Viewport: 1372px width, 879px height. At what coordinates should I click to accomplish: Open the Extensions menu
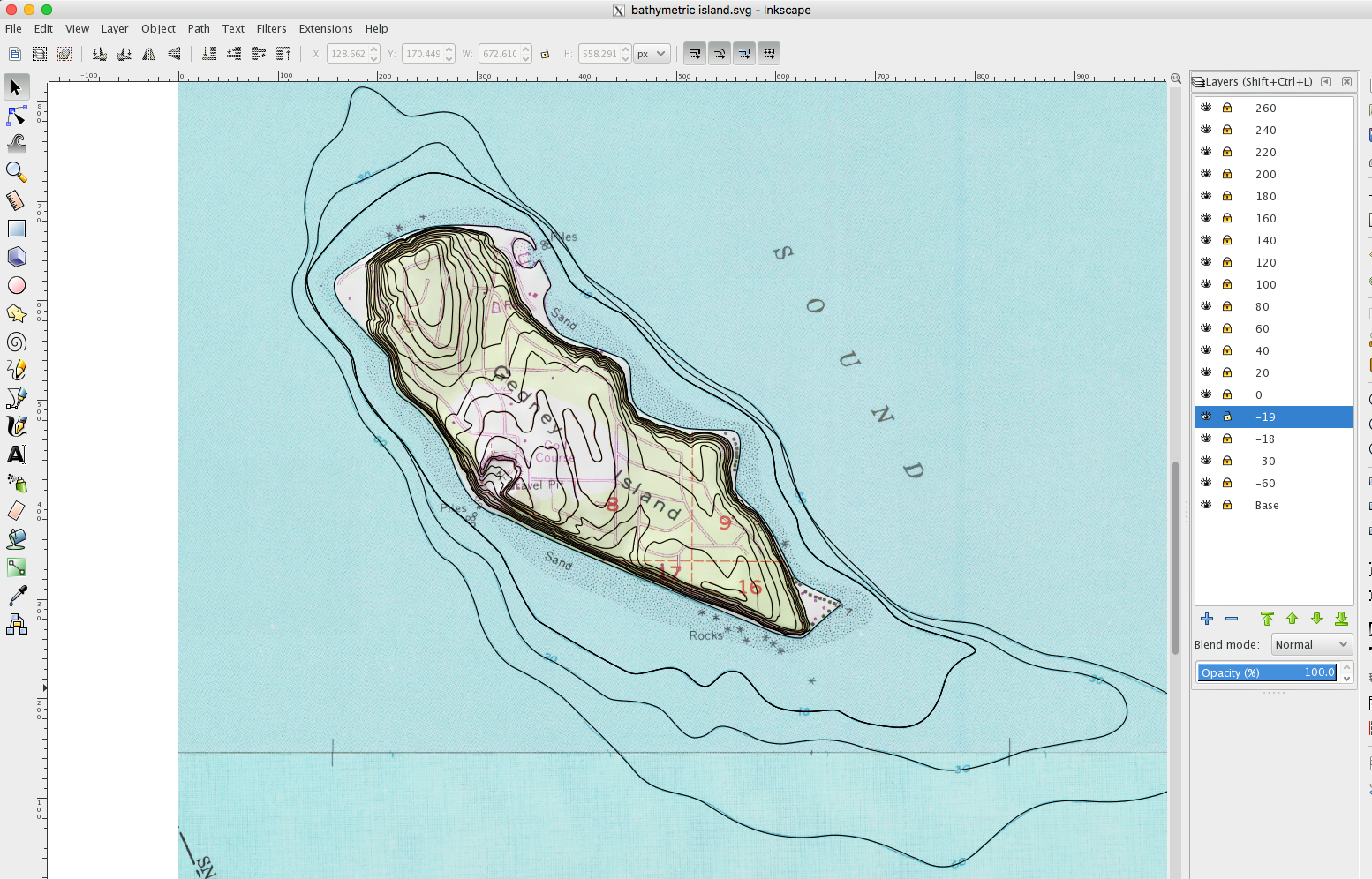325,29
